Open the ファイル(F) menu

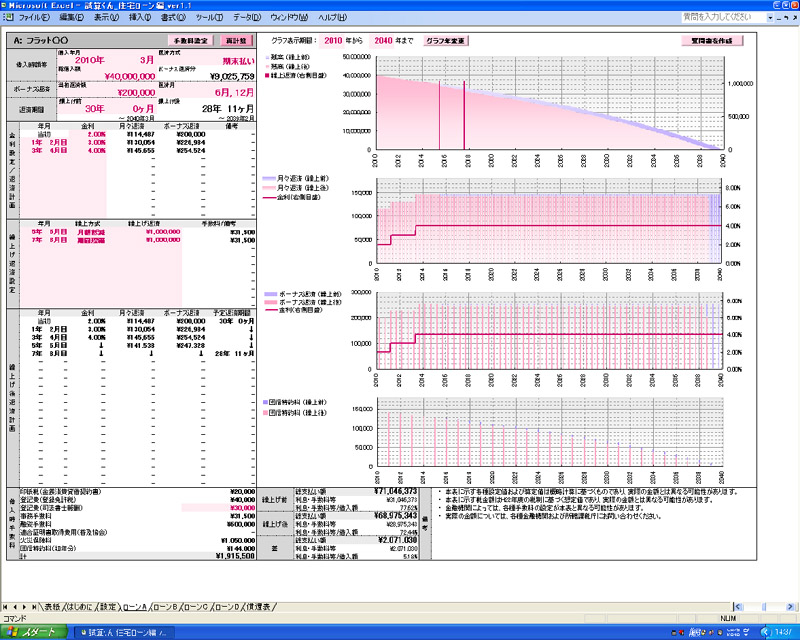point(34,17)
